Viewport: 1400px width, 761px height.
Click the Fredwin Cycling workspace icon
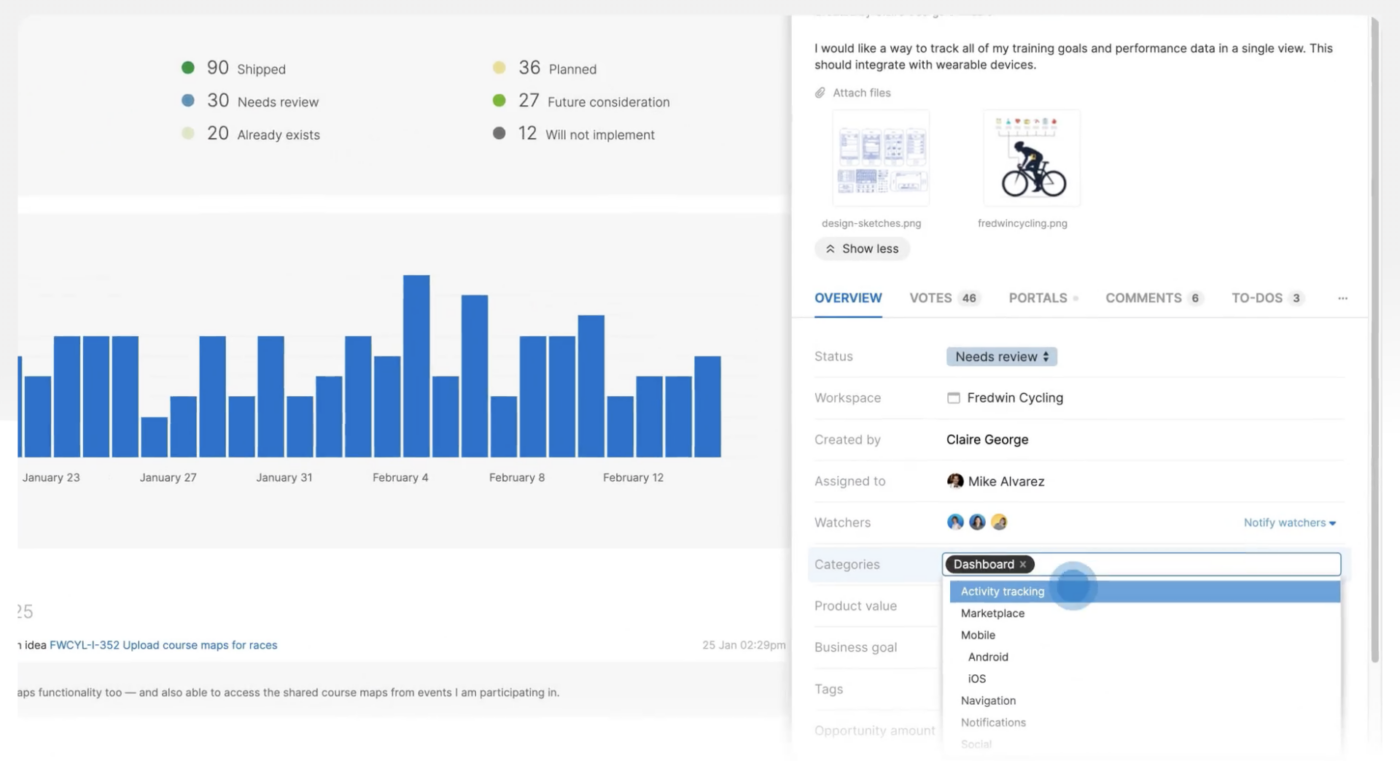click(953, 398)
